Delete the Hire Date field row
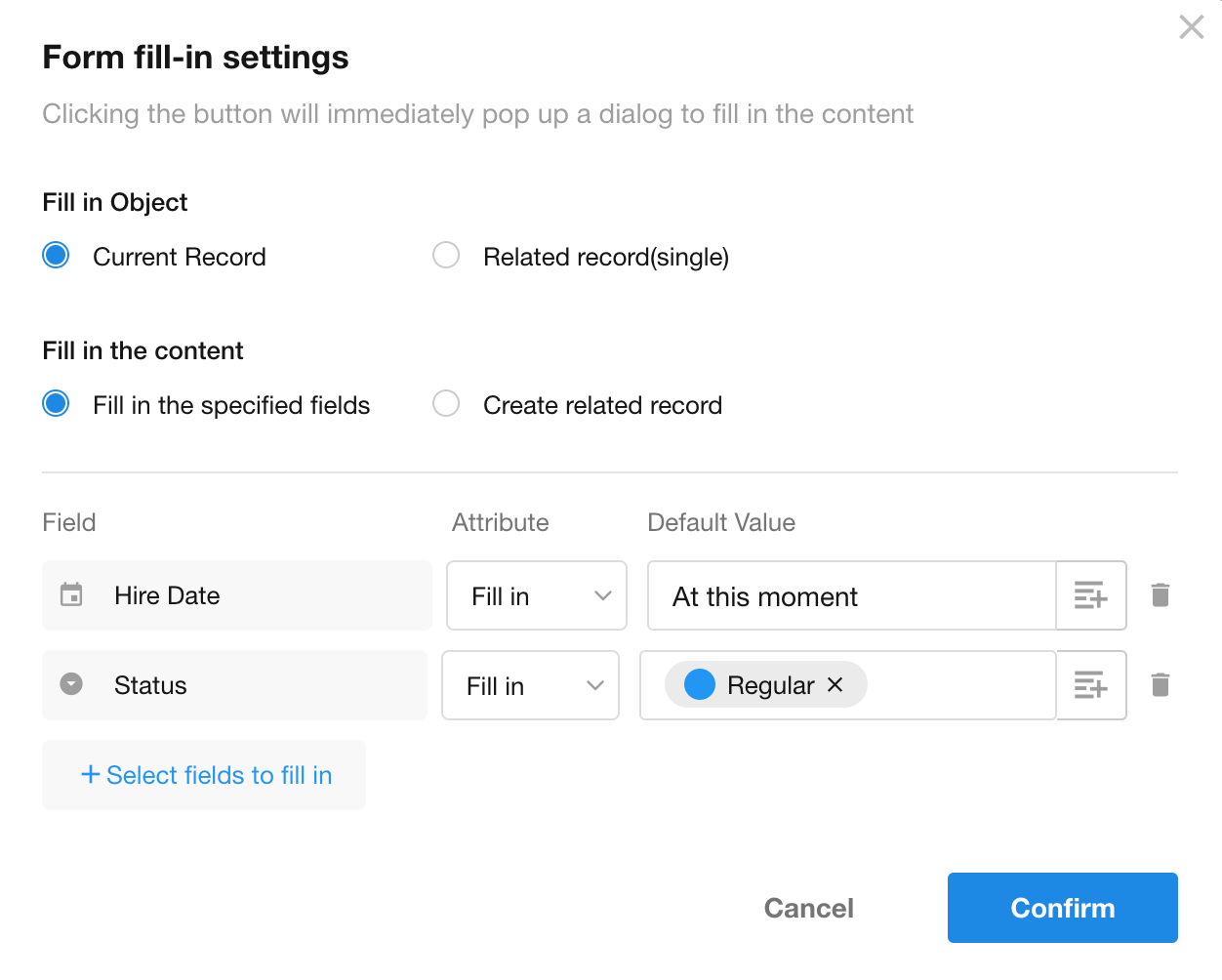The height and width of the screenshot is (980, 1222). point(1160,595)
